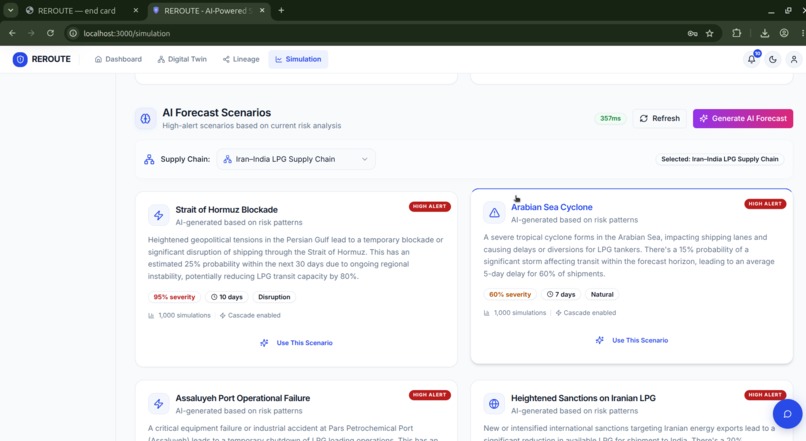This screenshot has height=441, width=806.
Task: Open the floating chat bubble button
Action: pos(787,414)
